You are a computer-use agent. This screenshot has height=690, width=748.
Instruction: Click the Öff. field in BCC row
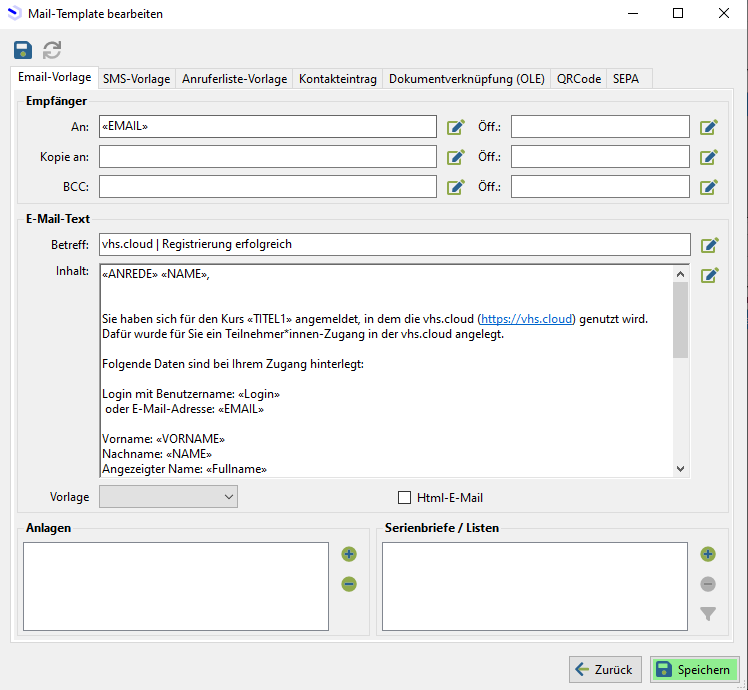[600, 187]
